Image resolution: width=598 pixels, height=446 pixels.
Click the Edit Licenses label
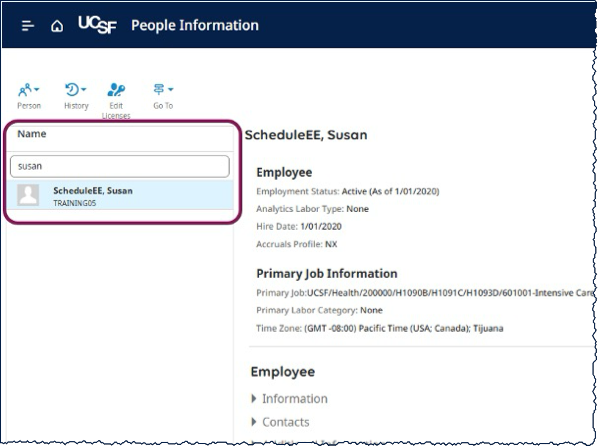pos(116,111)
